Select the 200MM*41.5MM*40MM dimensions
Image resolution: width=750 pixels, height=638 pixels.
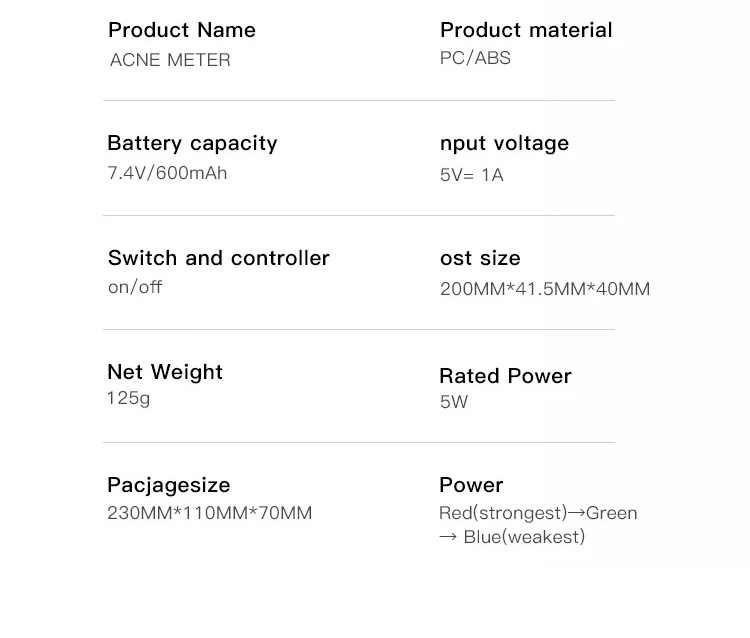tap(545, 289)
